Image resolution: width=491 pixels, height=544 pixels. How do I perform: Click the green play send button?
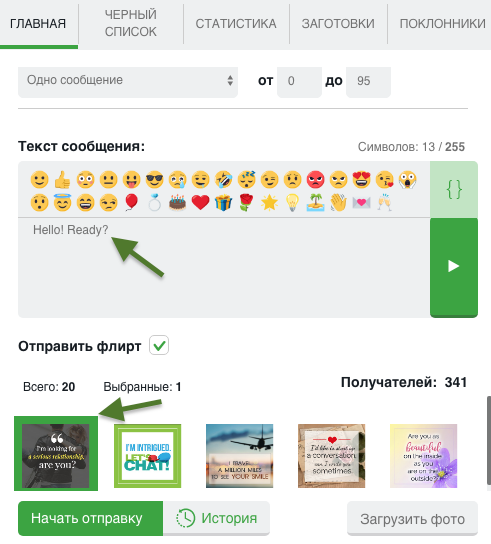(454, 267)
